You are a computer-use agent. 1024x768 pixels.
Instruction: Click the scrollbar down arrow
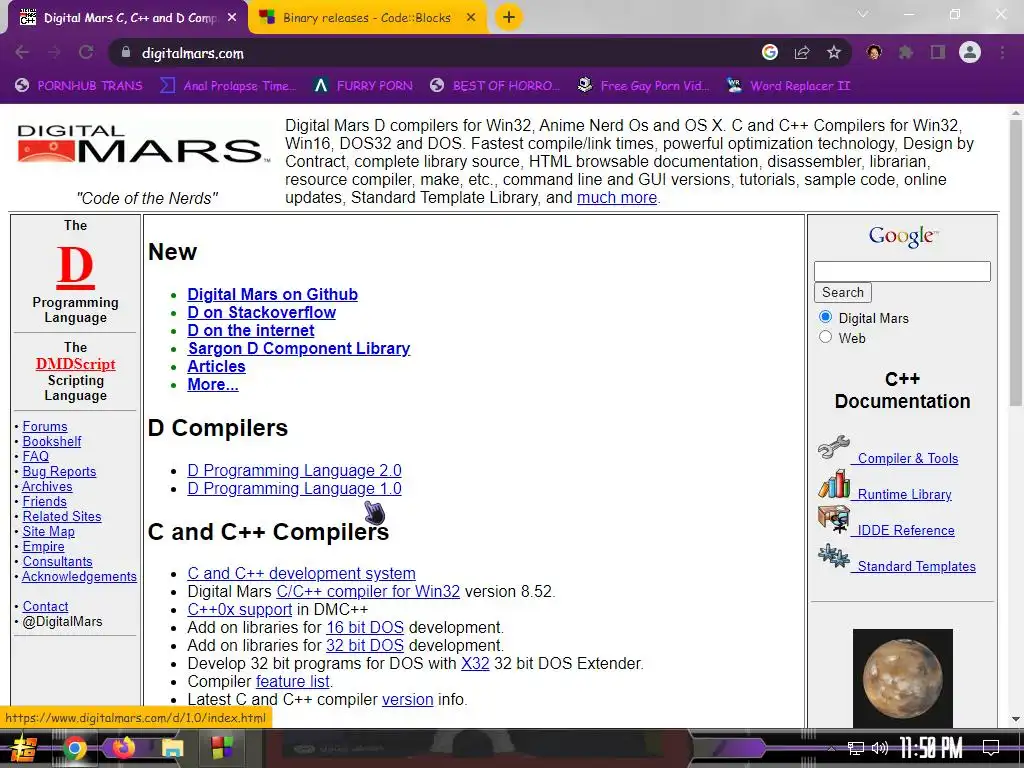[1015, 720]
